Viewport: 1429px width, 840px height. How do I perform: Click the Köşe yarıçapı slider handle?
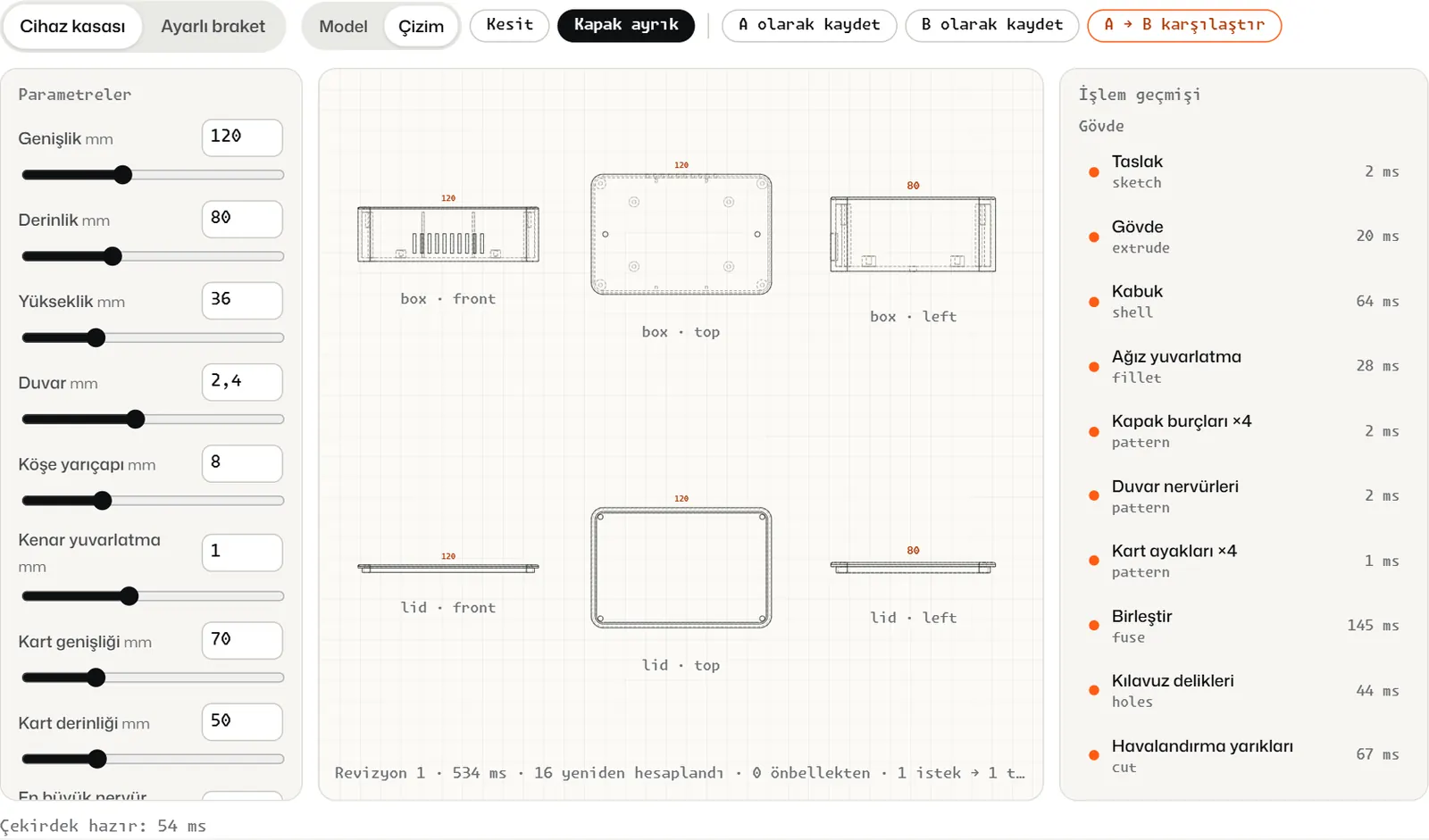coord(103,501)
